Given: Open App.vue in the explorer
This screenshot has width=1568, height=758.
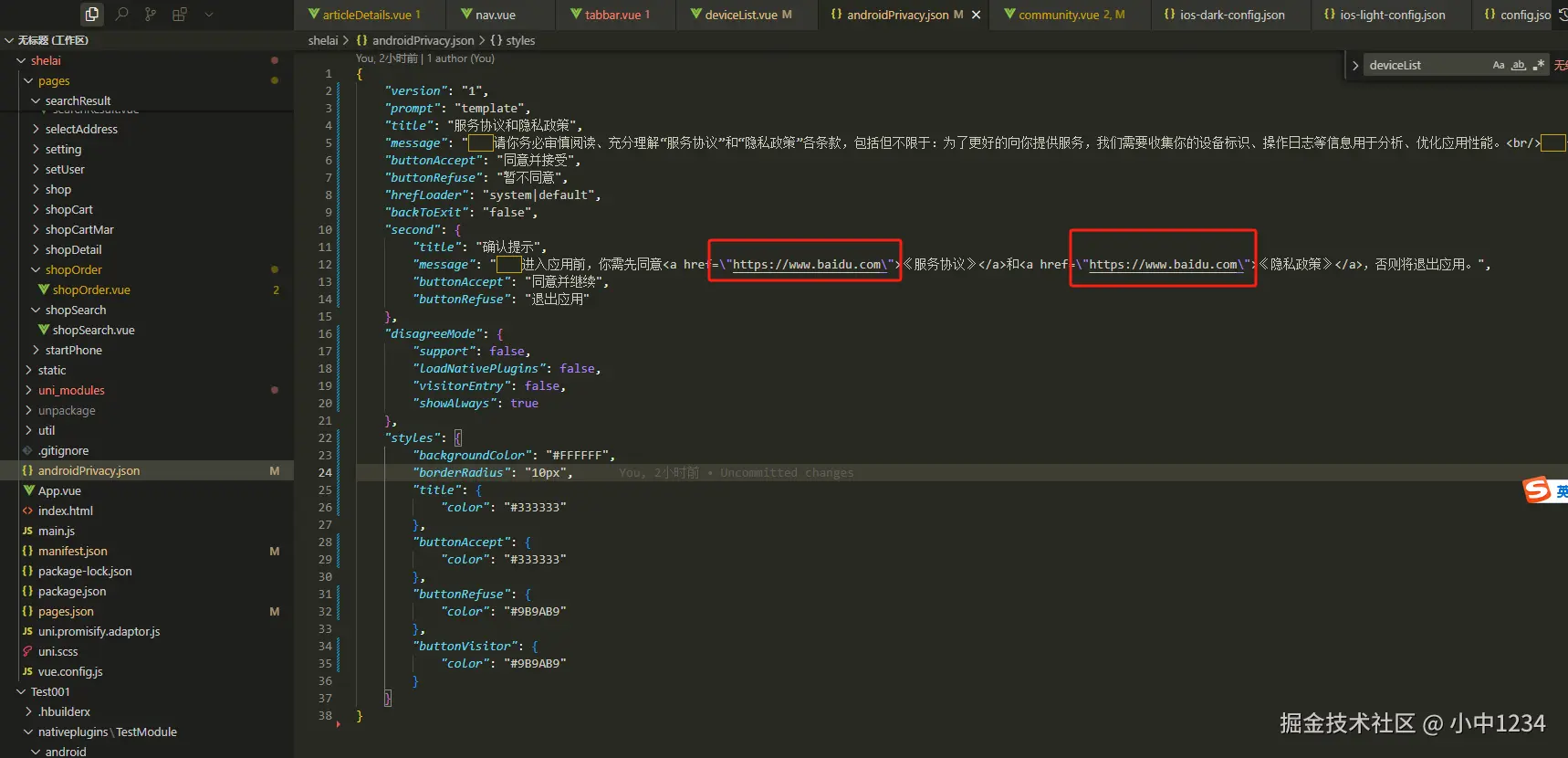Looking at the screenshot, I should coord(59,490).
